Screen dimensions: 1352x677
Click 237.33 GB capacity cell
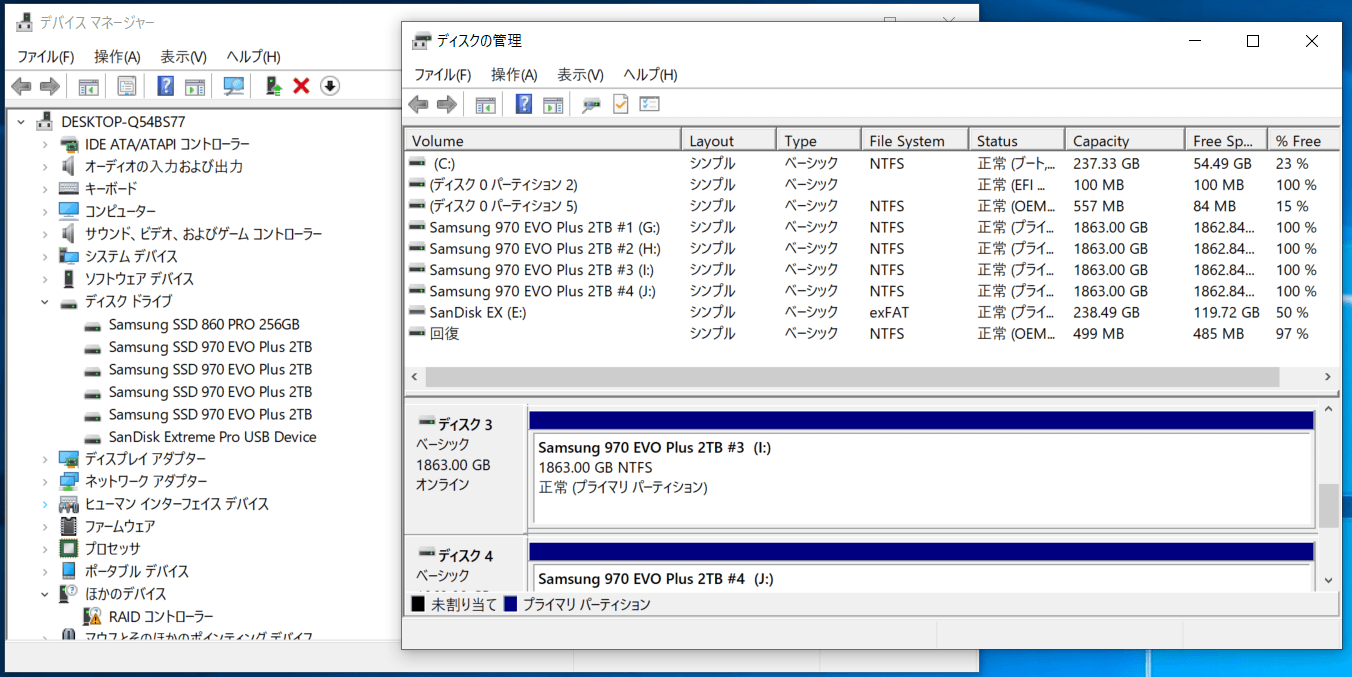[x=1106, y=163]
